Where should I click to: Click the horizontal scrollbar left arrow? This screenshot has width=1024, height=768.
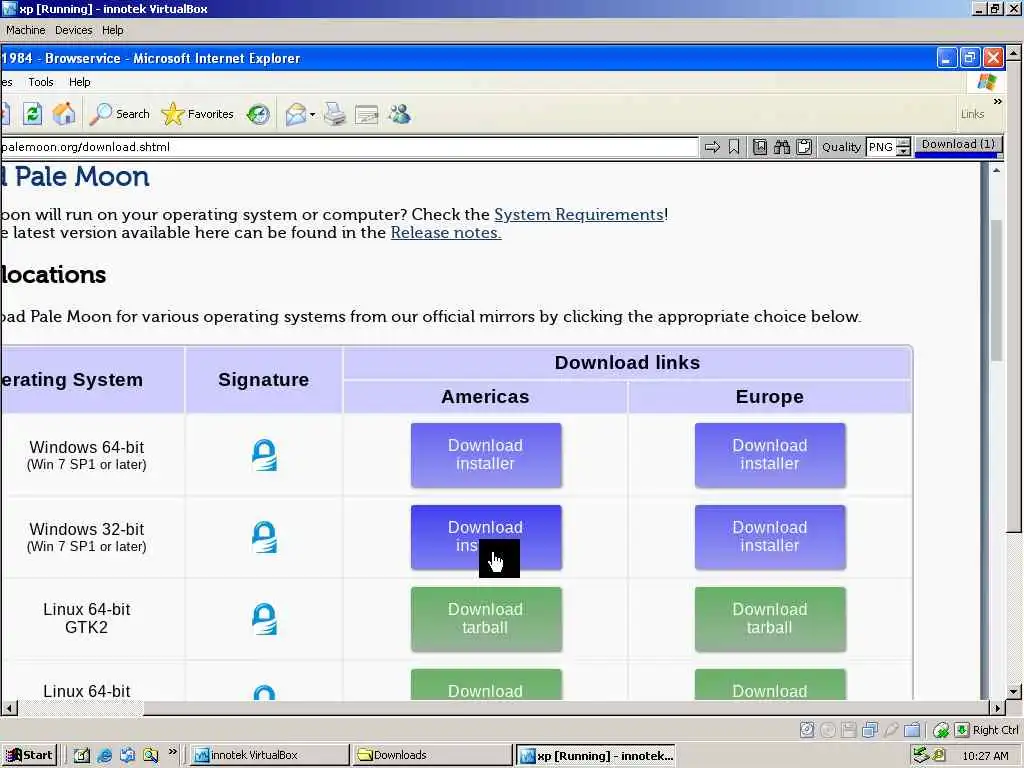tap(9, 707)
